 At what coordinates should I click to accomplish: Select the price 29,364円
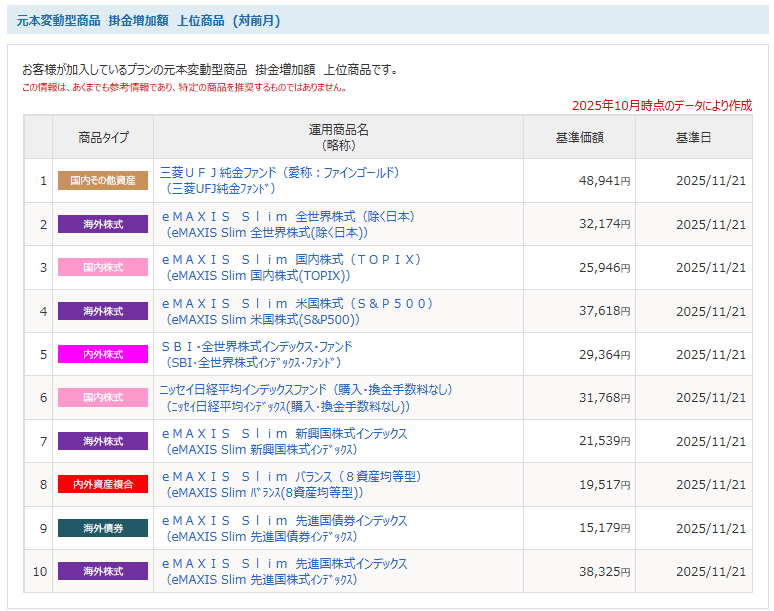click(604, 354)
